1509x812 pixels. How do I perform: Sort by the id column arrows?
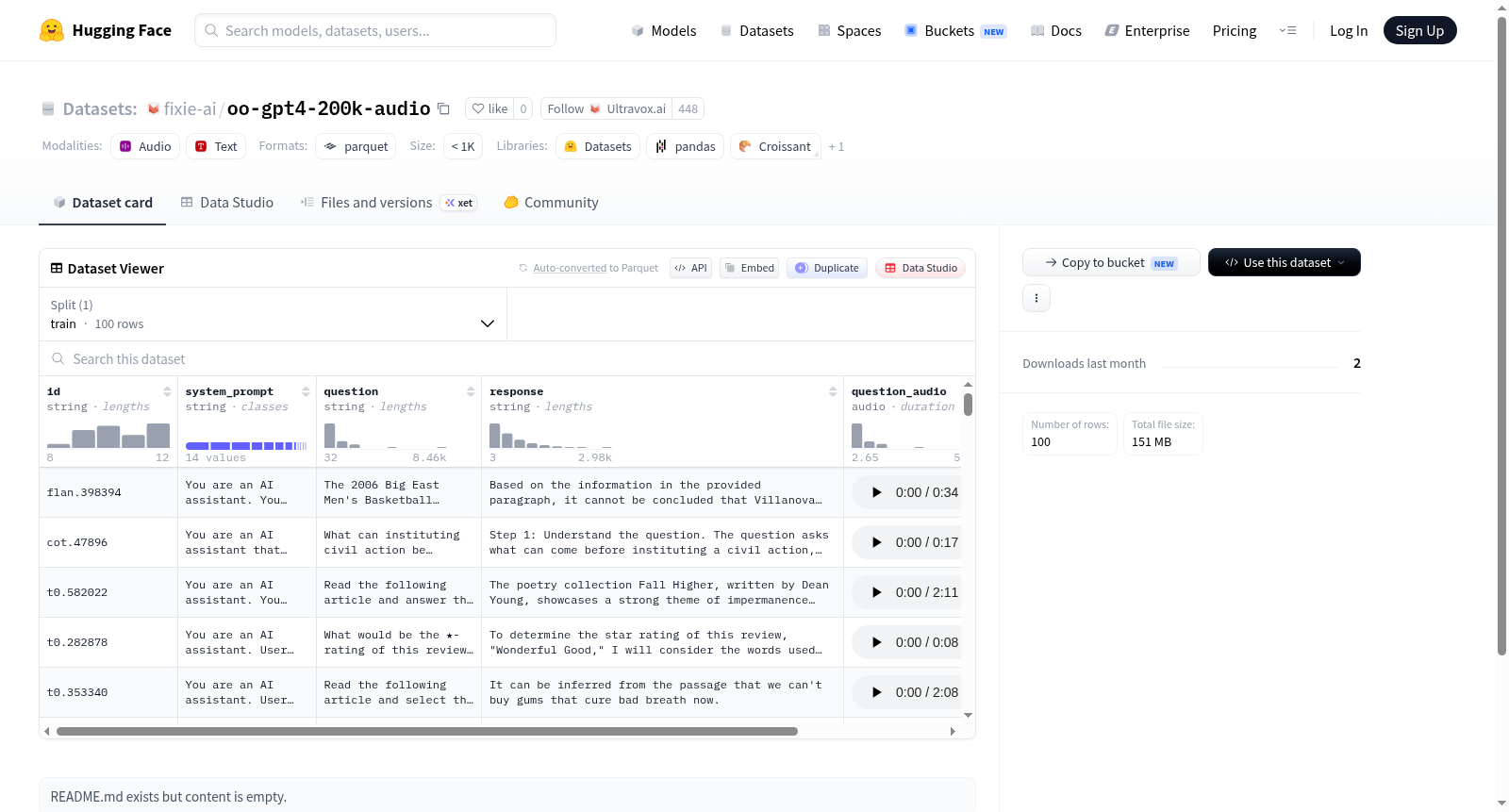coord(167,391)
